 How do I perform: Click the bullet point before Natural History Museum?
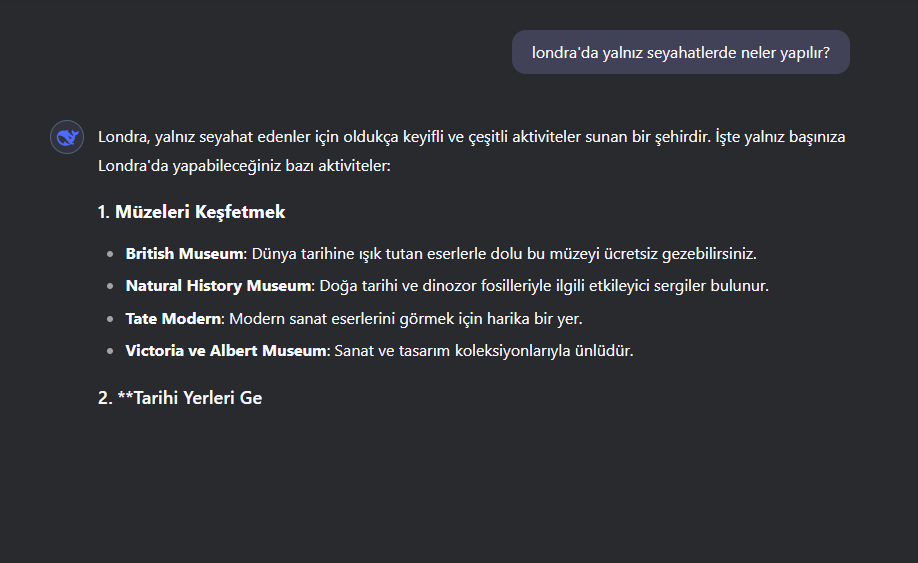coord(110,286)
